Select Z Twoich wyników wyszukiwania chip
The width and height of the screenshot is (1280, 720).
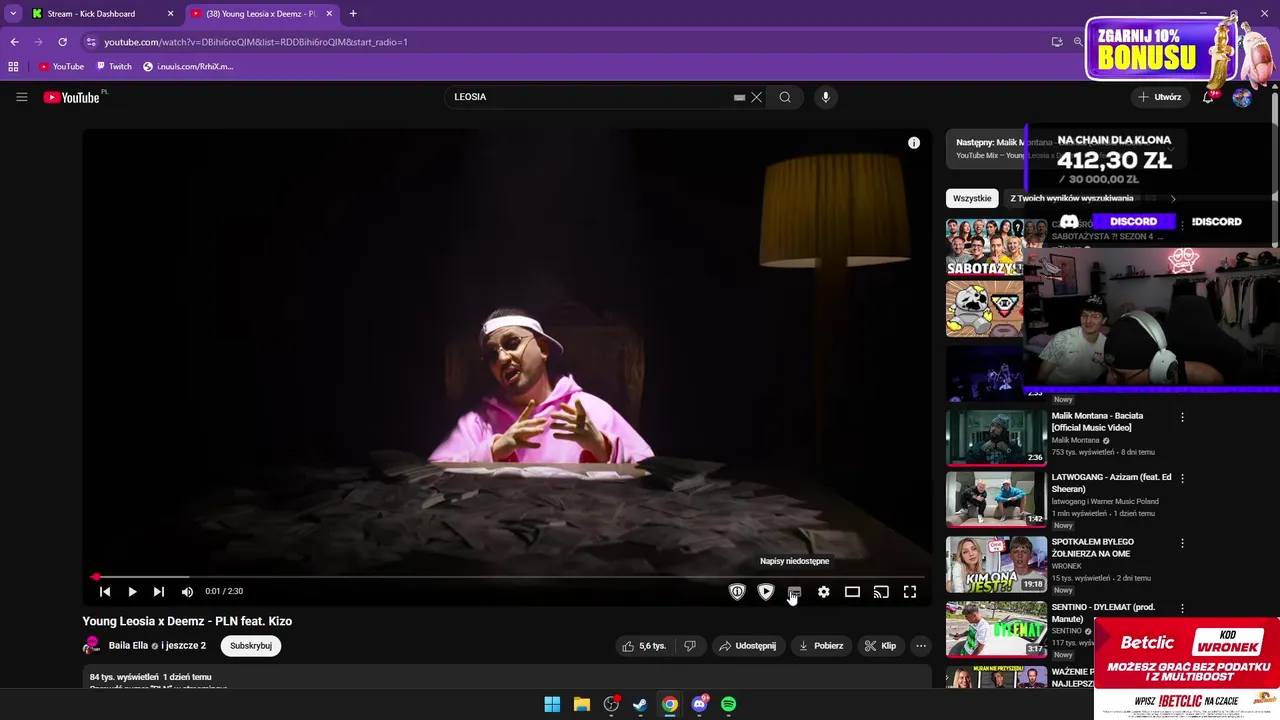(x=1071, y=198)
